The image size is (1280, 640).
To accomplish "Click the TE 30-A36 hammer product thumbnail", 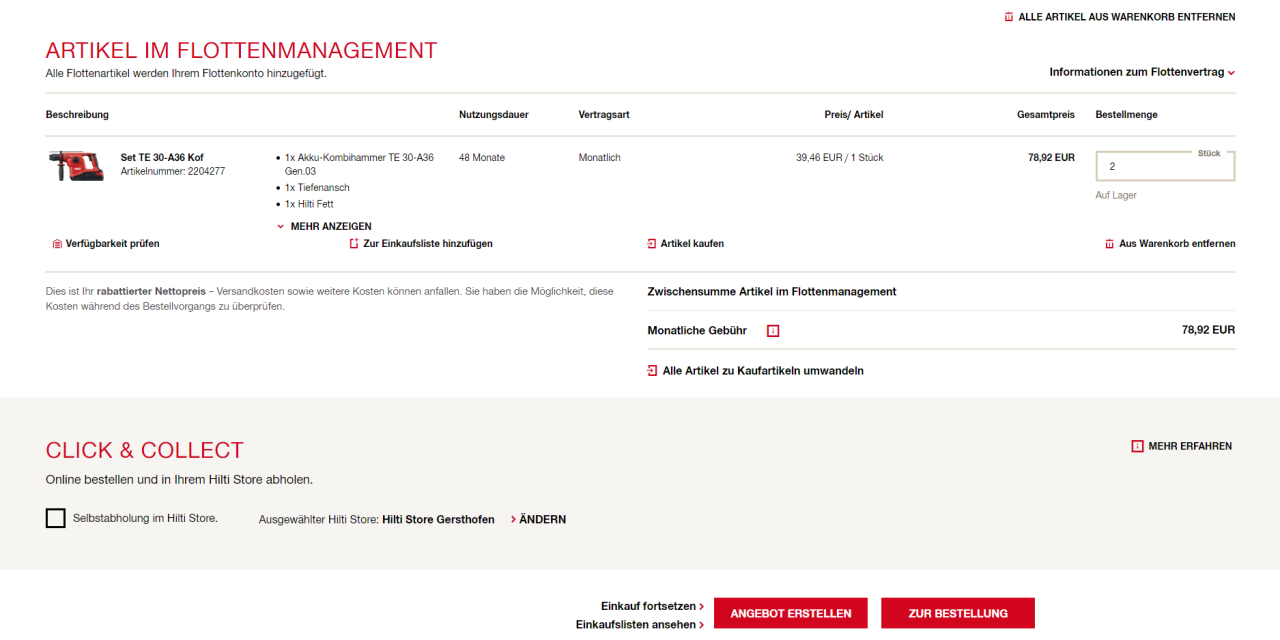I will tap(76, 165).
